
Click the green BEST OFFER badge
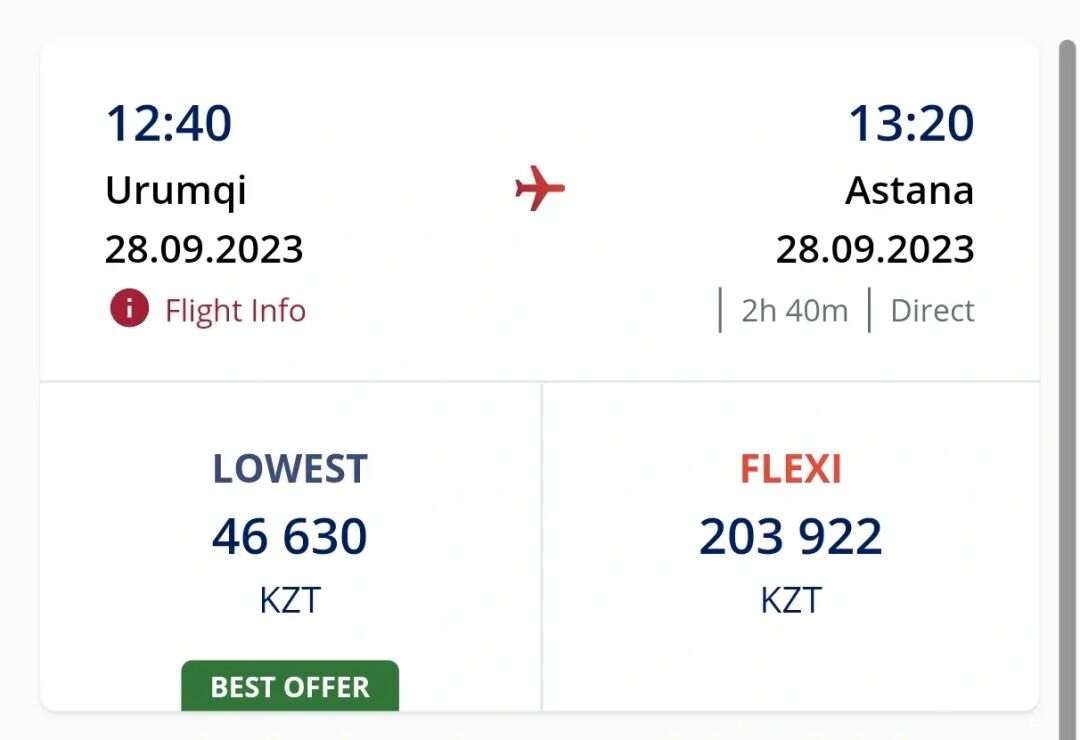coord(290,687)
